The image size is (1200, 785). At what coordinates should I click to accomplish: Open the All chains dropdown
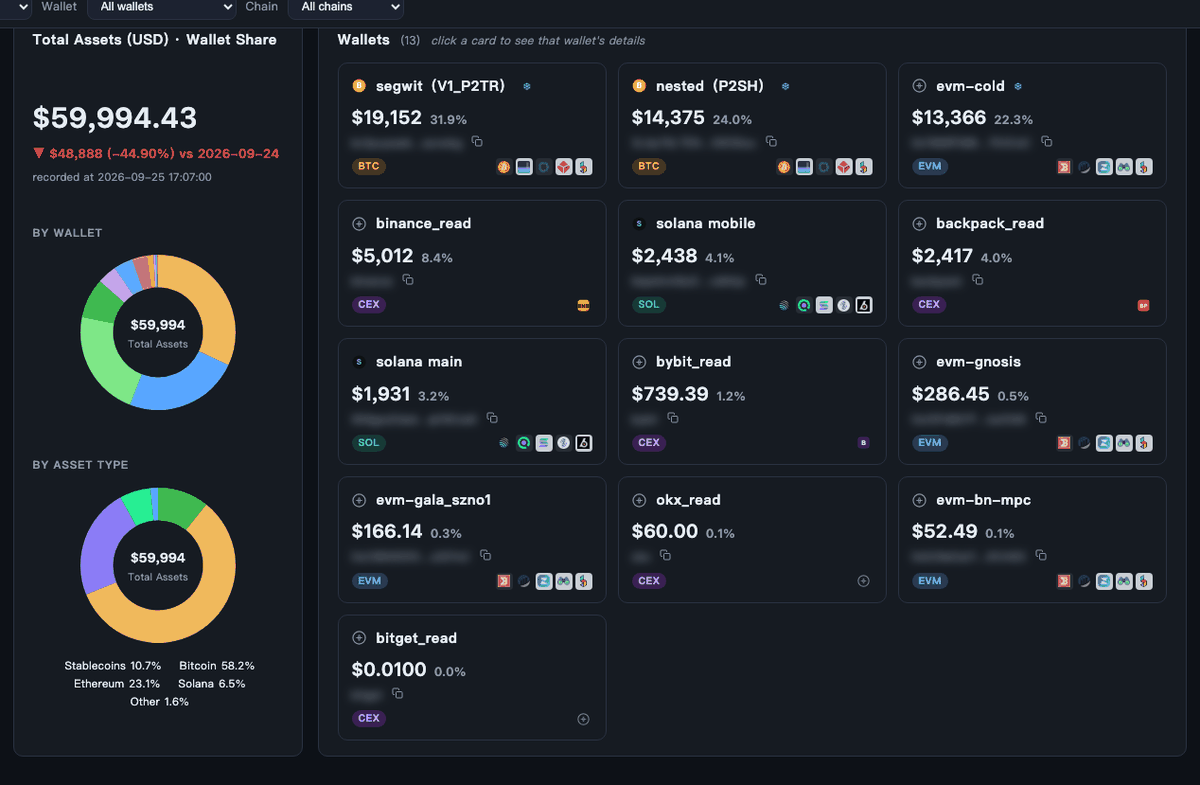click(x=346, y=7)
